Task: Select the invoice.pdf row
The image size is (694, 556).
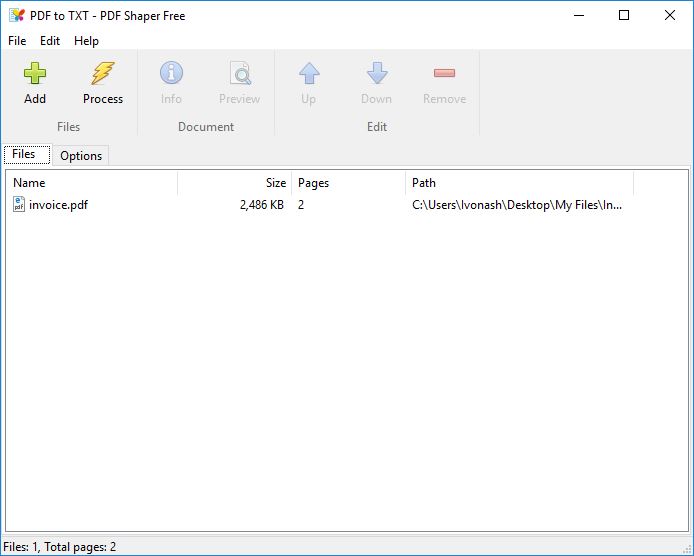Action: tap(320, 205)
